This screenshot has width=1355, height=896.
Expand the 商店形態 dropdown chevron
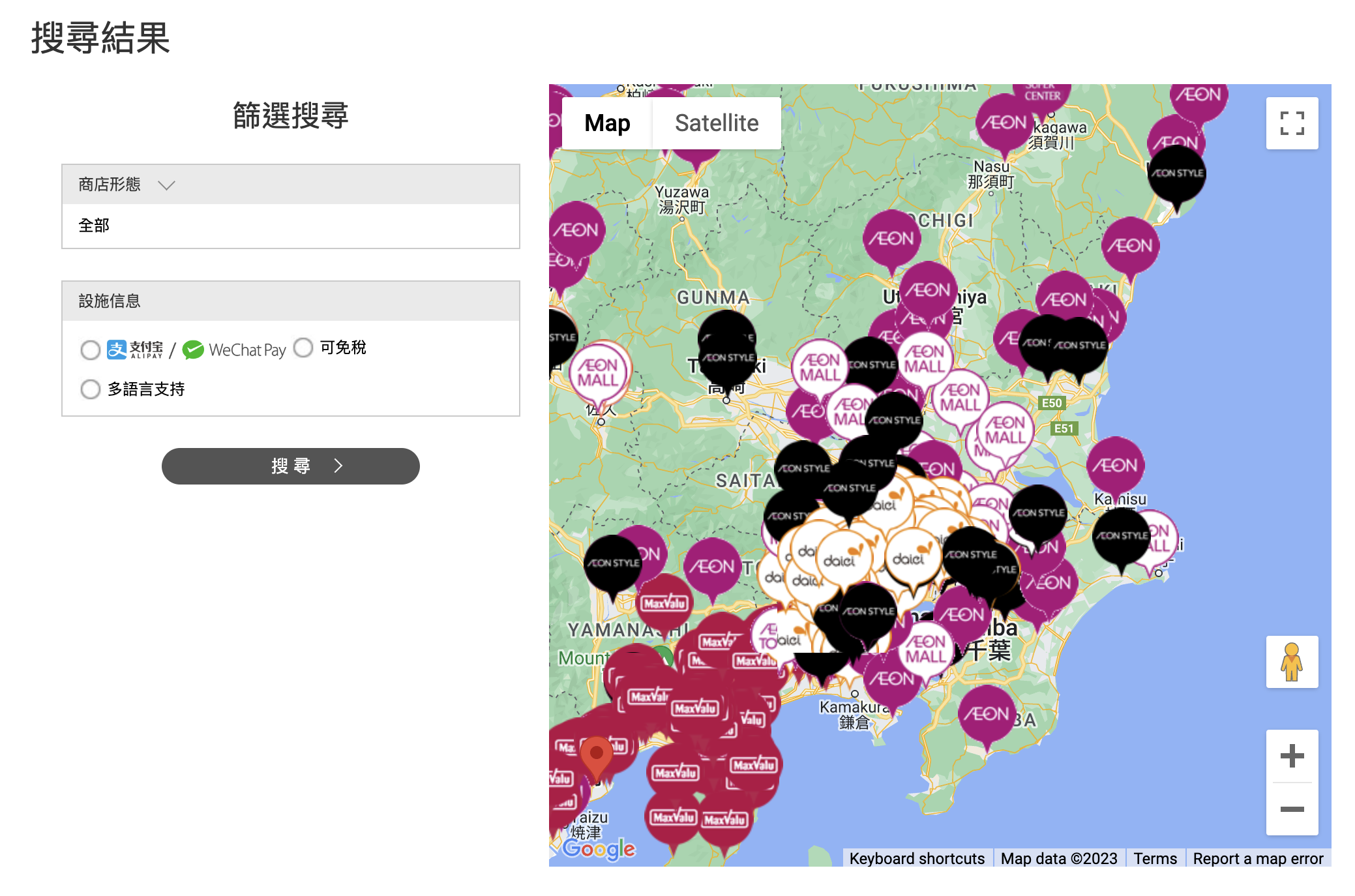[x=167, y=185]
